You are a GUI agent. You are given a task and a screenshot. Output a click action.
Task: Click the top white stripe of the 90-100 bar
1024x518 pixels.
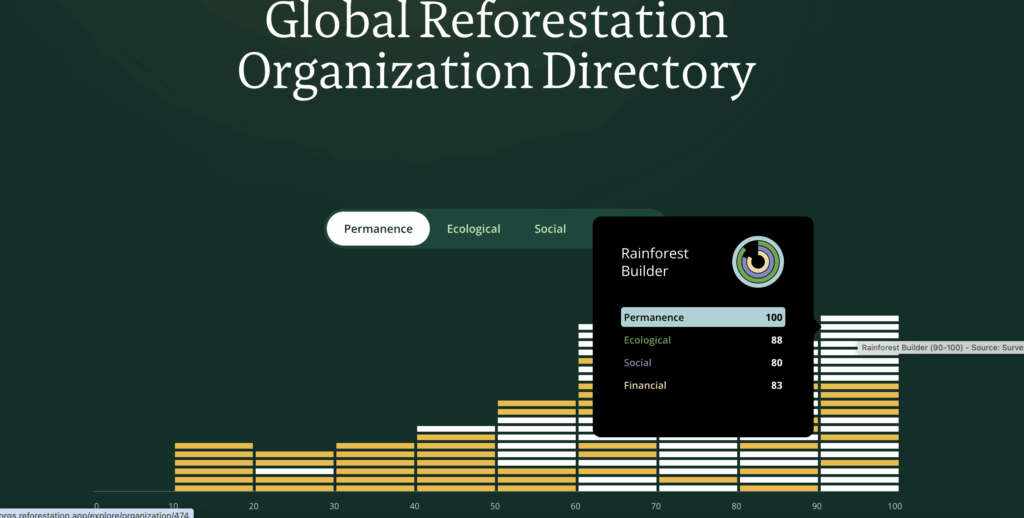(859, 319)
